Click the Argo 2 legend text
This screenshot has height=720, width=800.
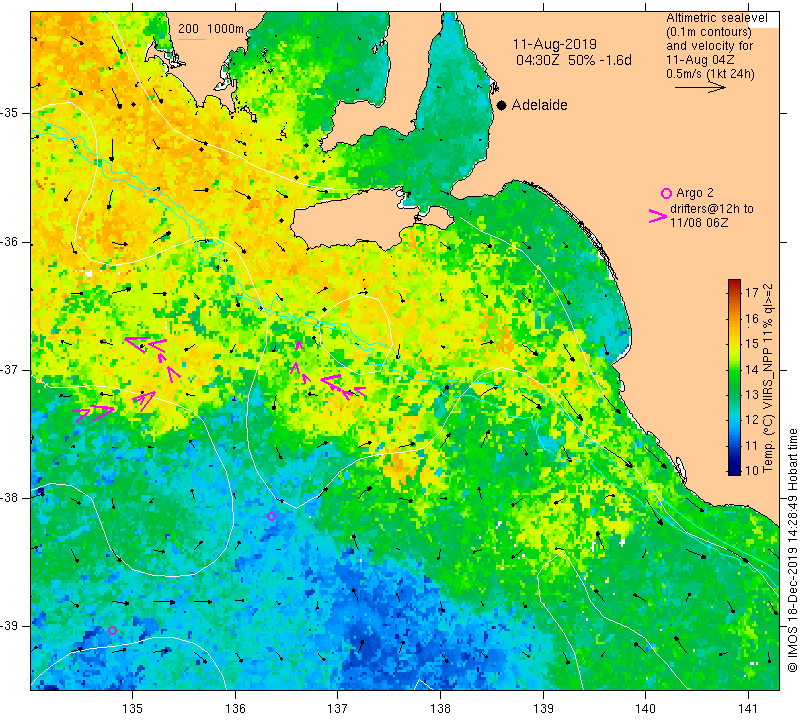pos(694,193)
